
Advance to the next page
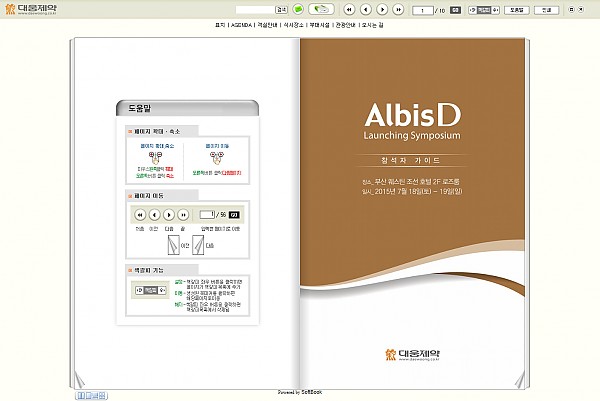click(x=382, y=9)
